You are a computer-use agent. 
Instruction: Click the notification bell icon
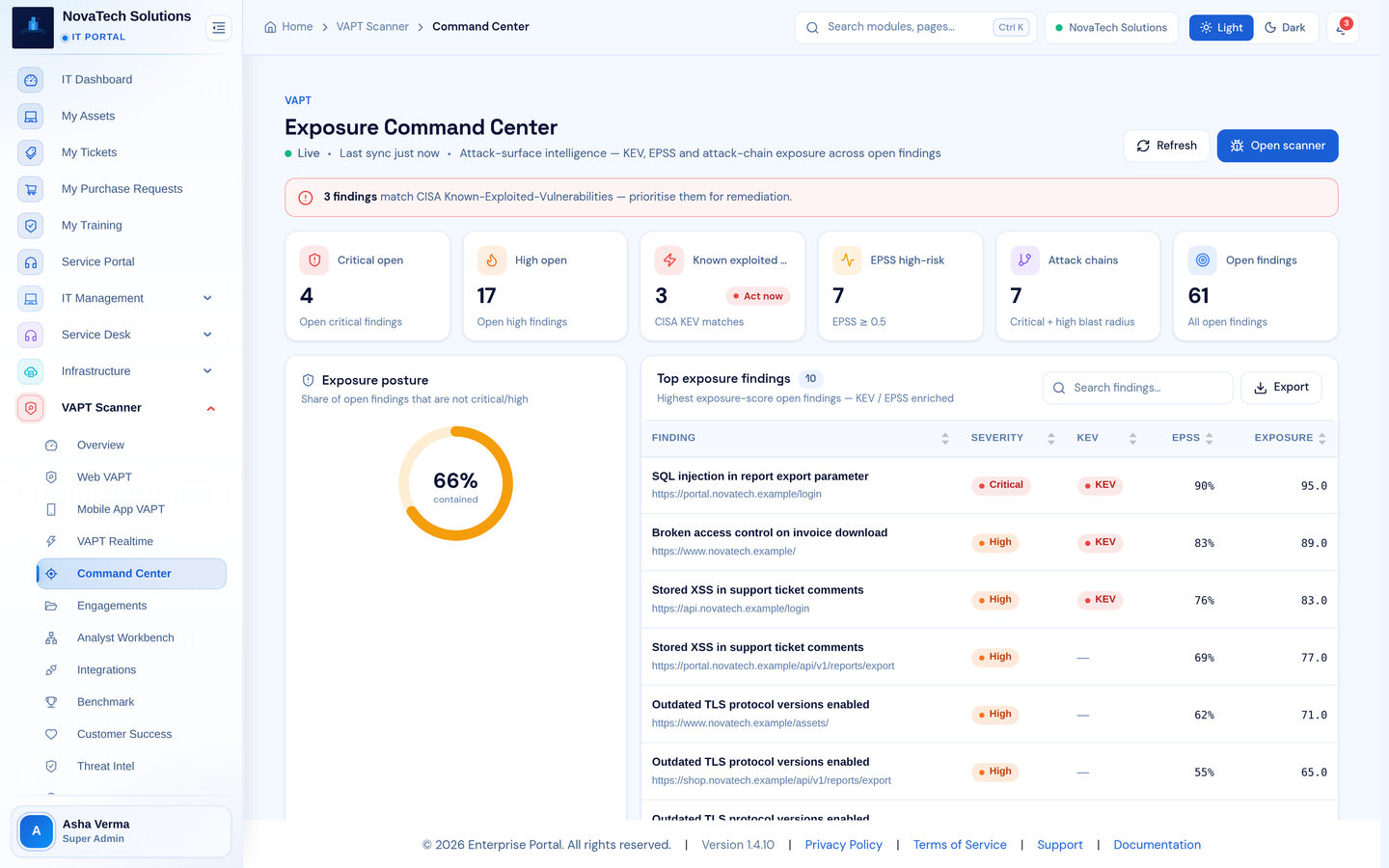(x=1342, y=28)
